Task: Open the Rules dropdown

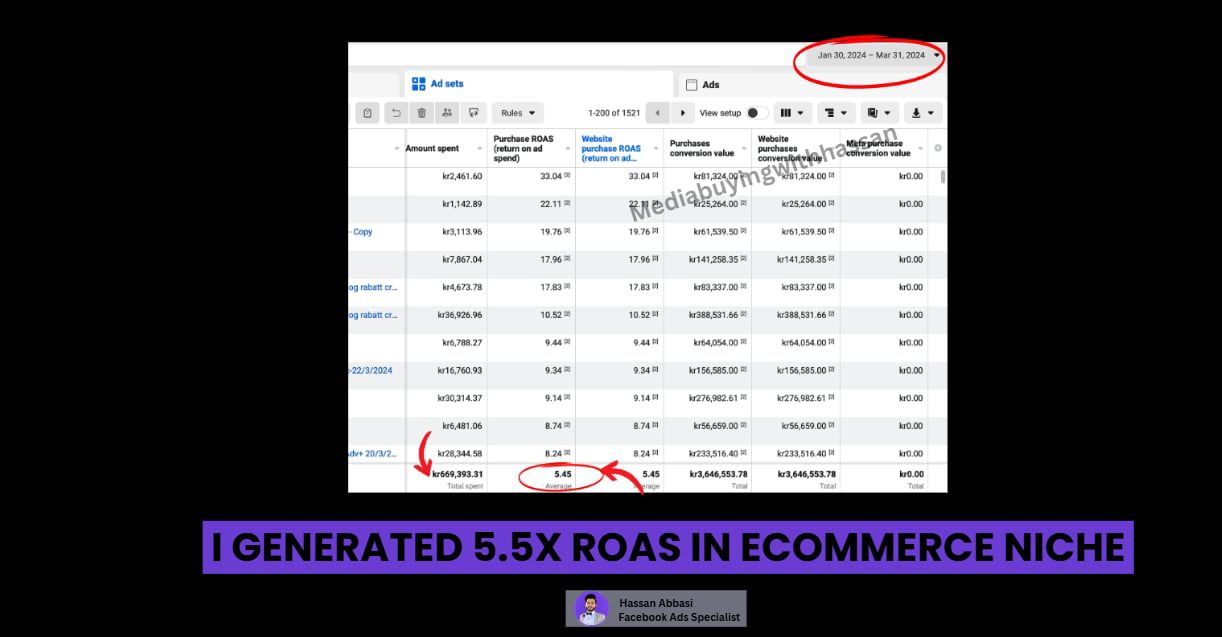Action: (518, 113)
